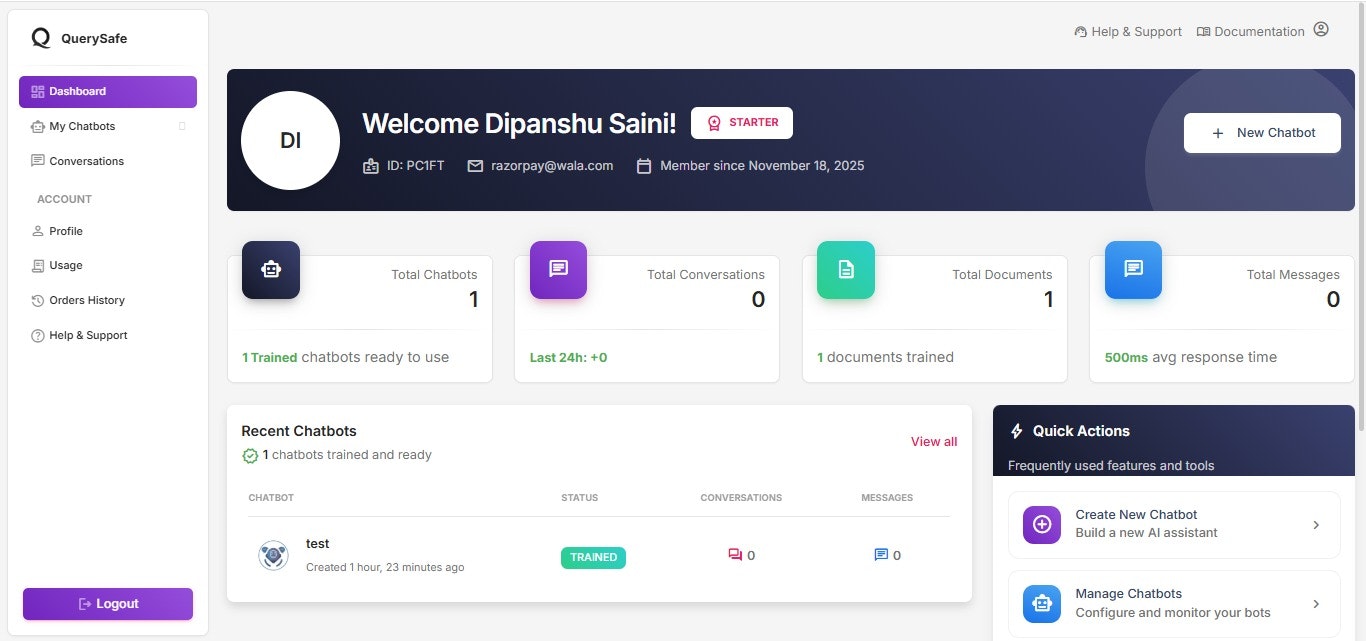Select the Create New Chatbot plus icon
Screen dimensions: 1366x641
(1041, 524)
